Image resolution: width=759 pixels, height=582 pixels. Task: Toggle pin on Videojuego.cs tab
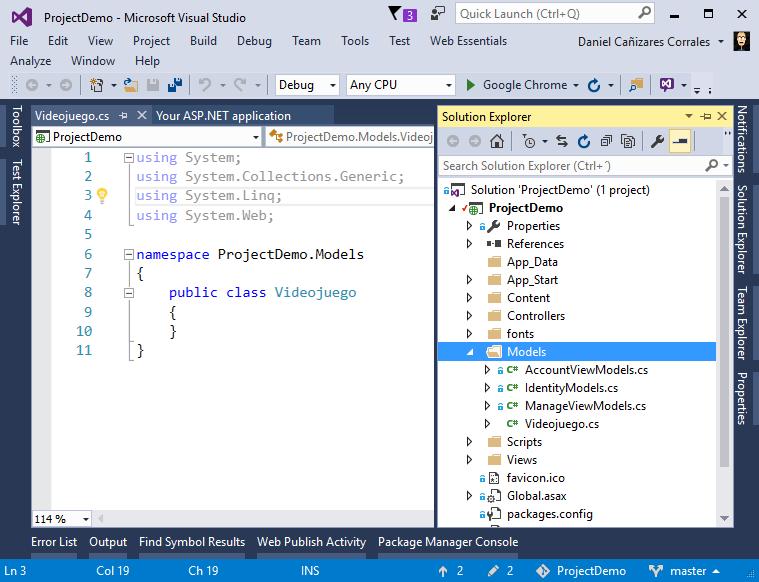point(123,116)
